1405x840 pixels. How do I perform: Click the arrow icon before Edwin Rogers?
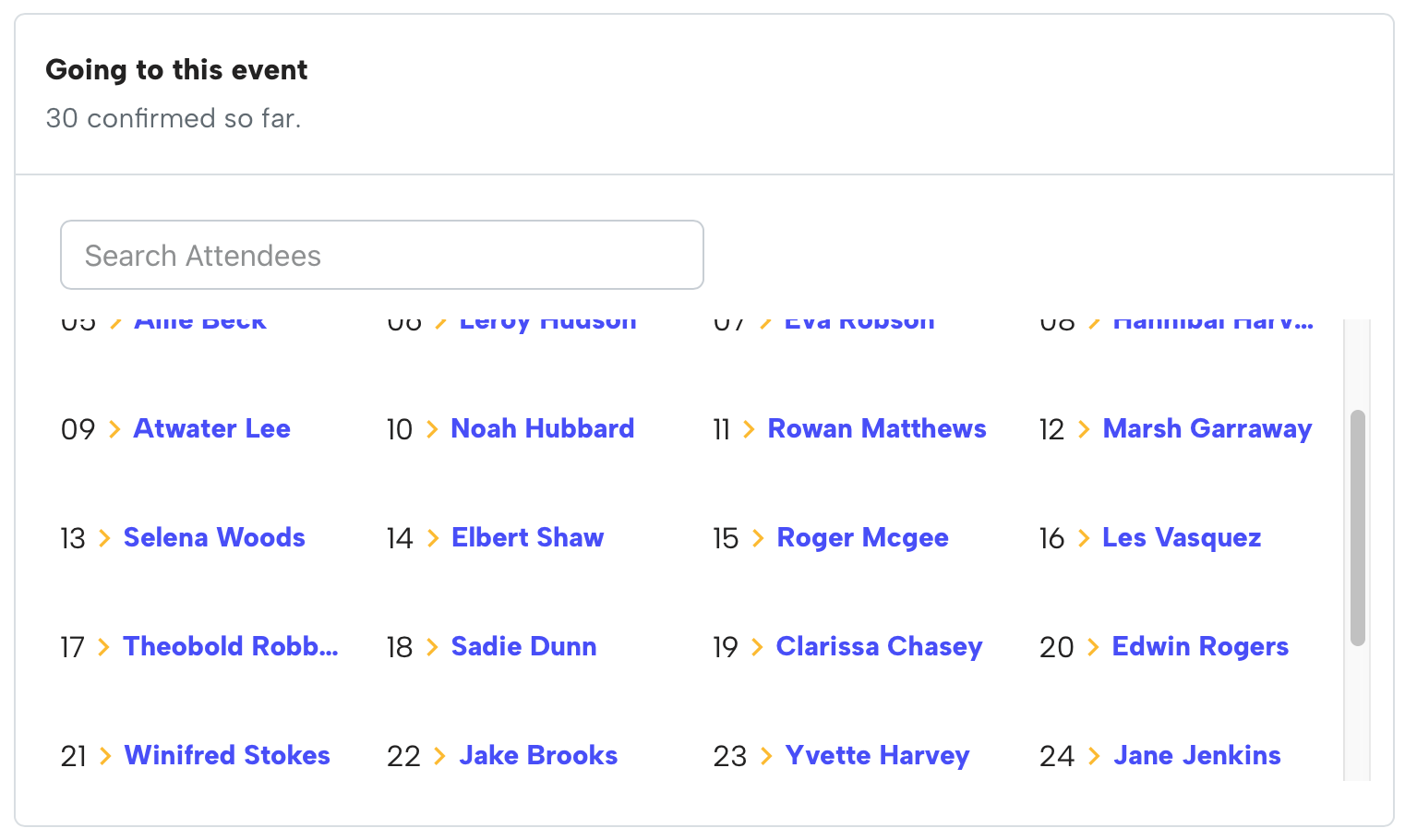(x=1093, y=647)
